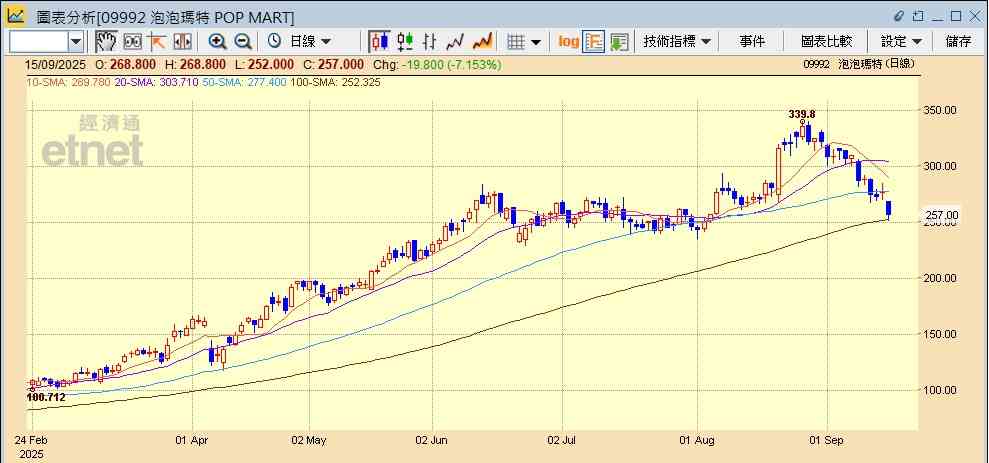Click the 02 Jul date axis label
The width and height of the screenshot is (989, 463).
pyautogui.click(x=562, y=440)
